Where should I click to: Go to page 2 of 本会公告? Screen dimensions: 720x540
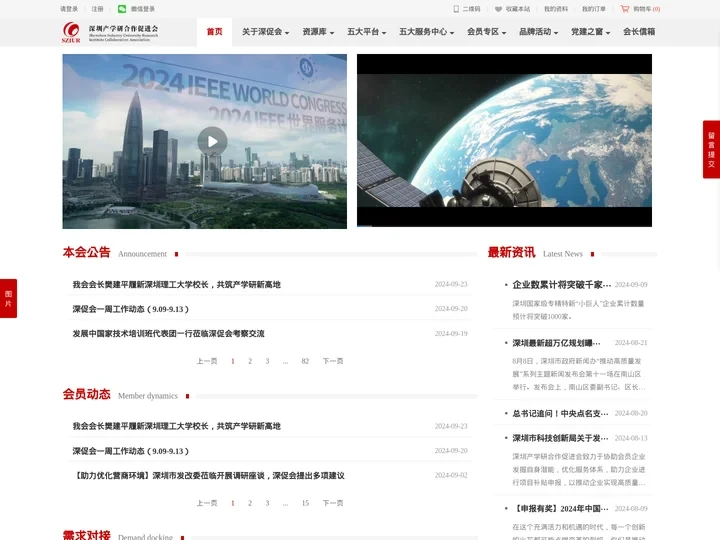250,361
